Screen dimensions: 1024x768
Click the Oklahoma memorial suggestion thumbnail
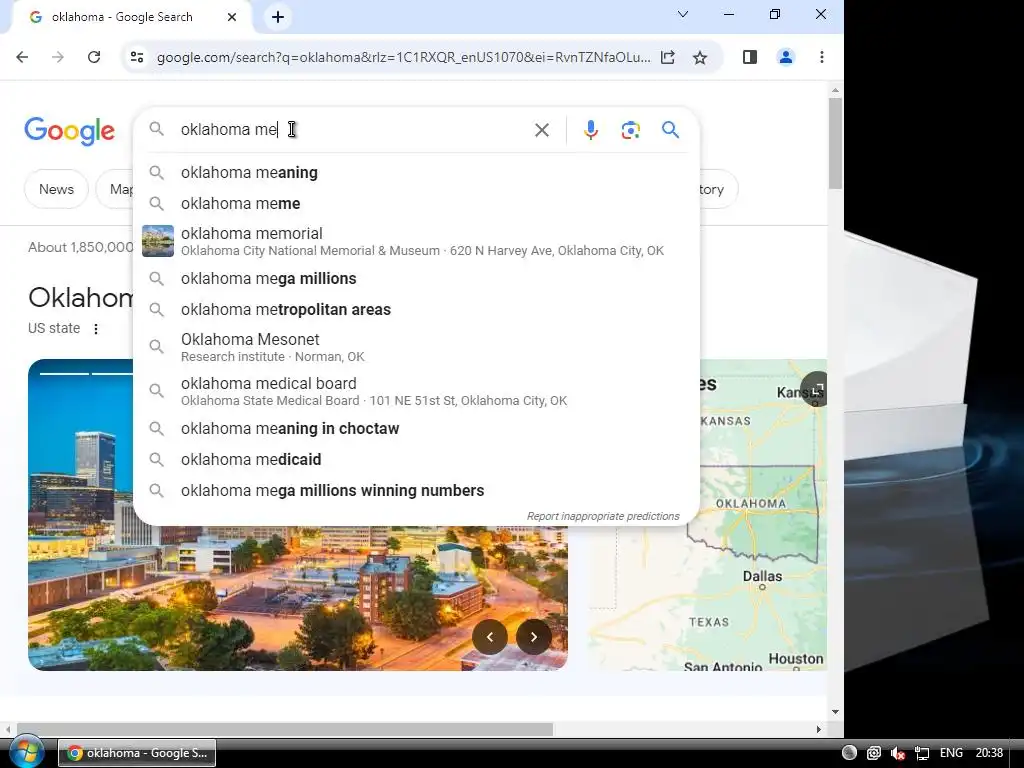(x=158, y=241)
